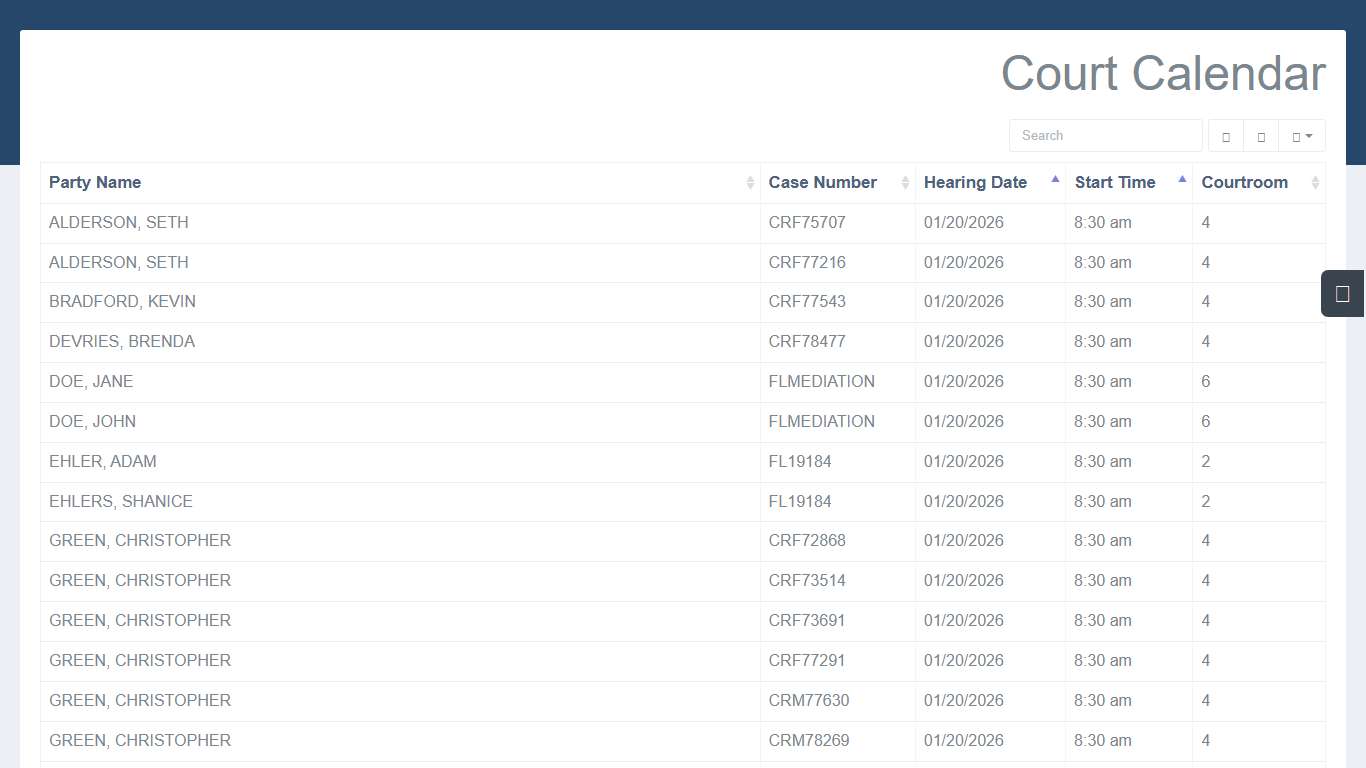Click the EHLER, ADAM party name
Screen dimensions: 1366x768
coord(103,462)
